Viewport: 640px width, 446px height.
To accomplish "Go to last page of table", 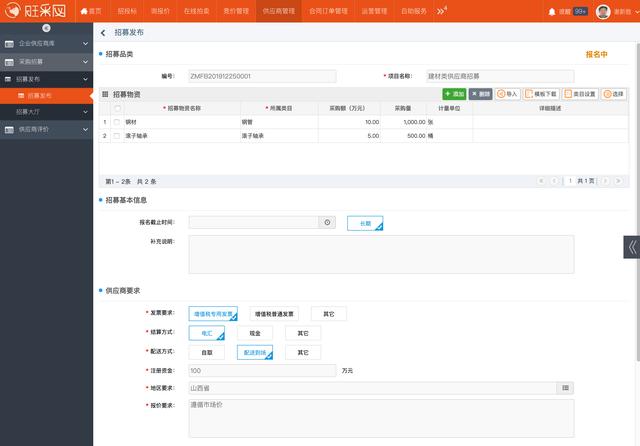I will click(618, 181).
